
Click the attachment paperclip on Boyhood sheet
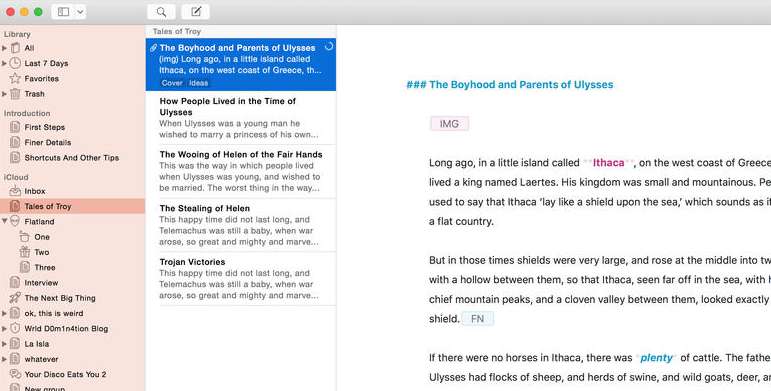tap(153, 48)
